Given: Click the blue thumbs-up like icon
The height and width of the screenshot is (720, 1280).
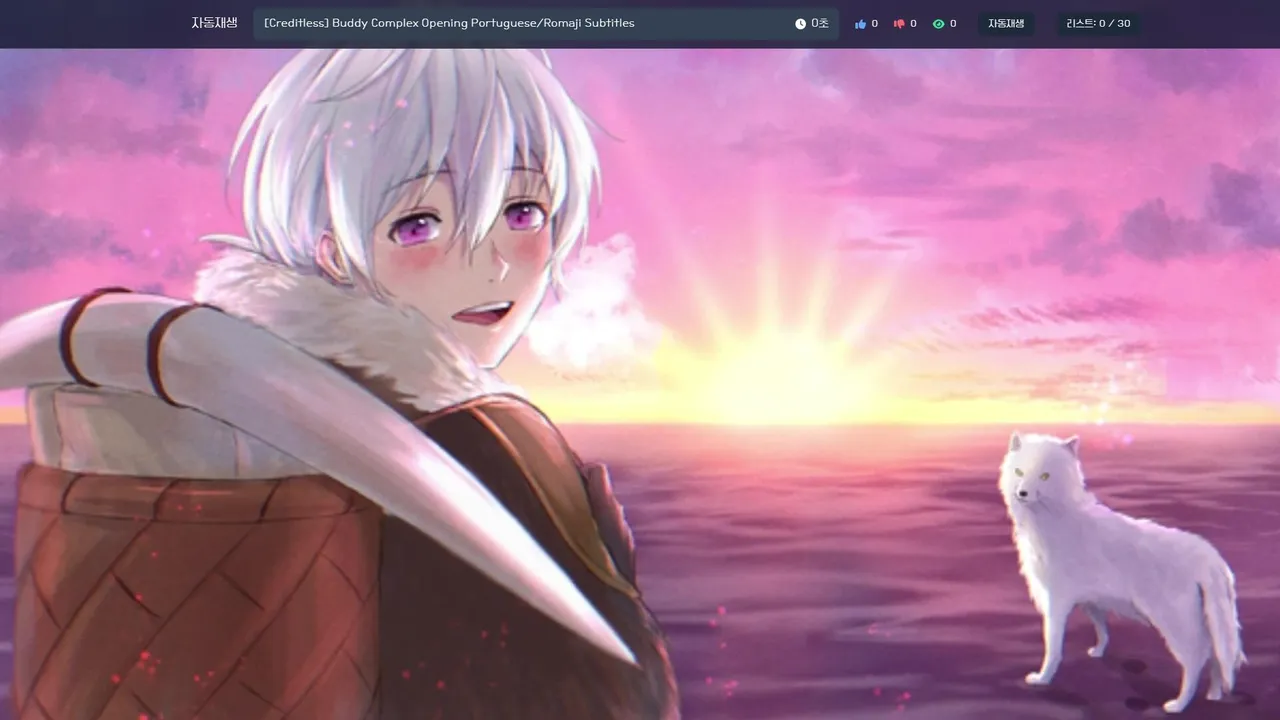Looking at the screenshot, I should (x=860, y=24).
